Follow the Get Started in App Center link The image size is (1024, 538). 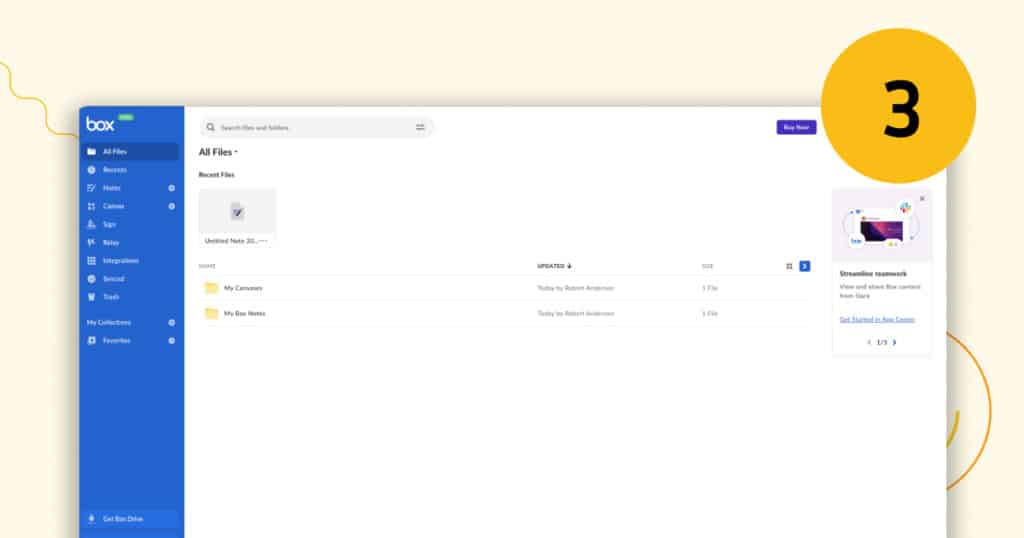877,319
